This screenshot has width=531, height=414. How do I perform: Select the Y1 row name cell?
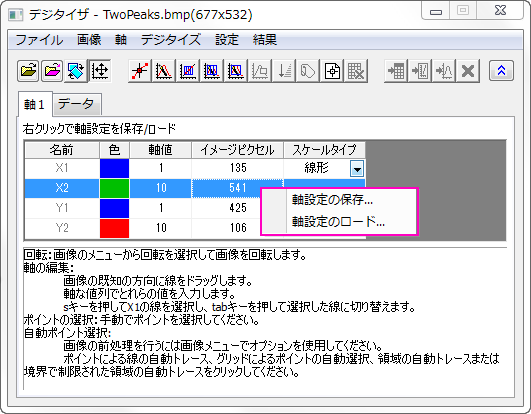tap(62, 208)
